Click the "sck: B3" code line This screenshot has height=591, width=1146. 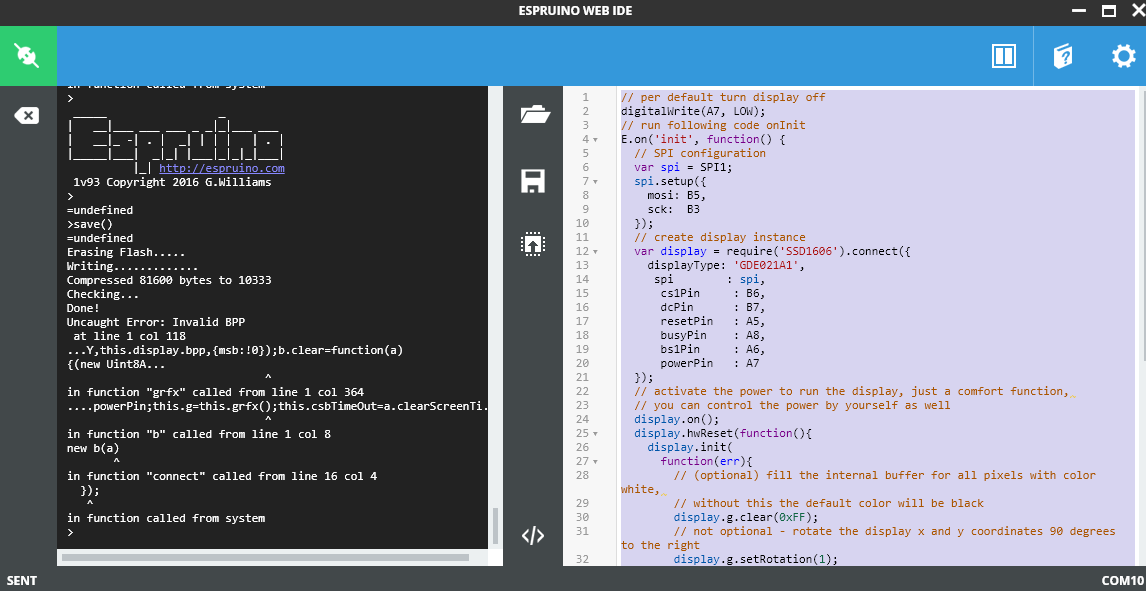[x=676, y=209]
